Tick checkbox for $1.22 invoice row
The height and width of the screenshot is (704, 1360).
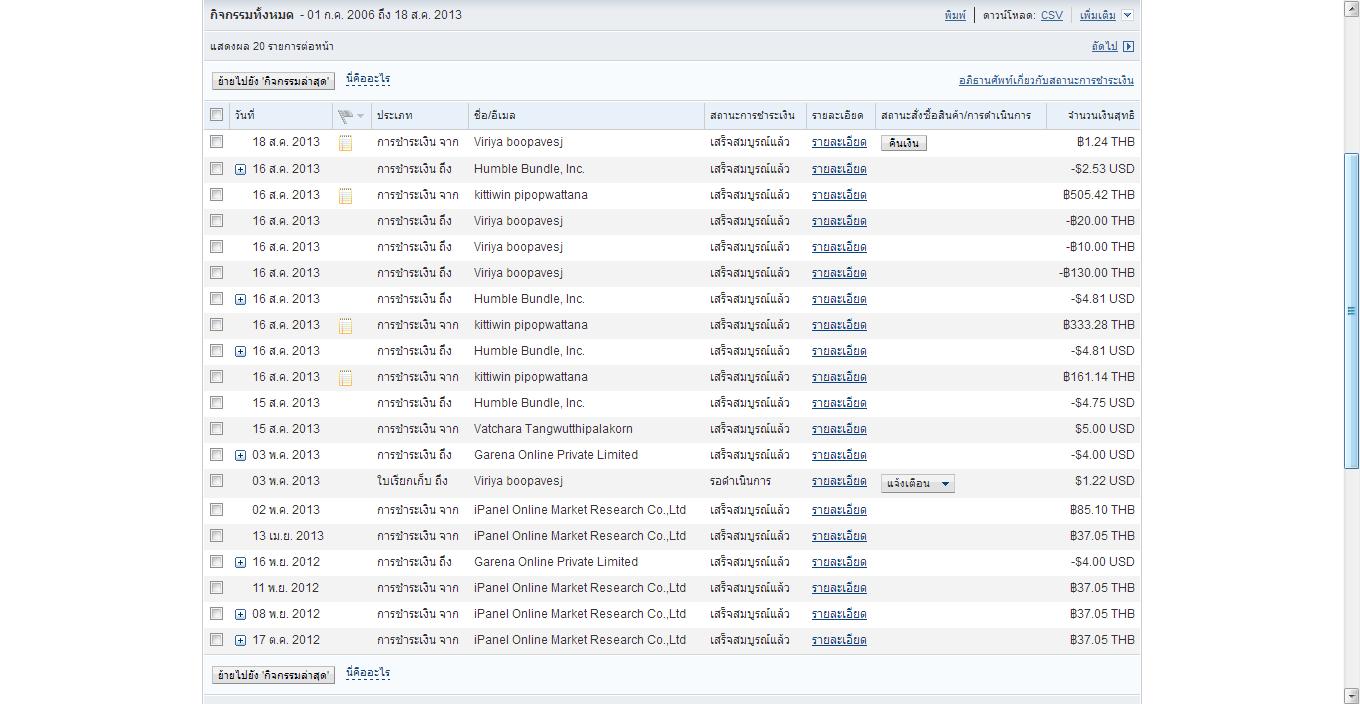(x=216, y=481)
